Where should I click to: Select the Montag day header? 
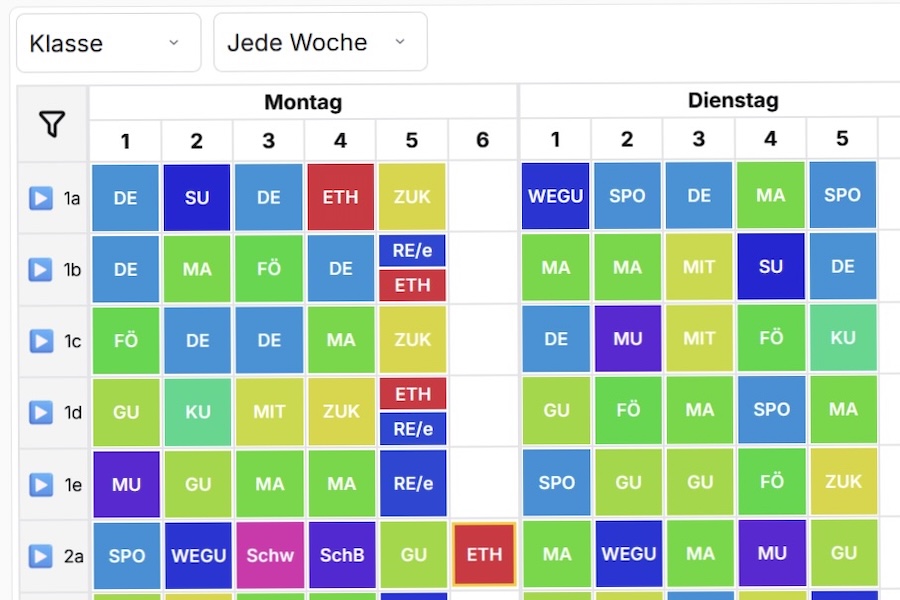click(303, 102)
